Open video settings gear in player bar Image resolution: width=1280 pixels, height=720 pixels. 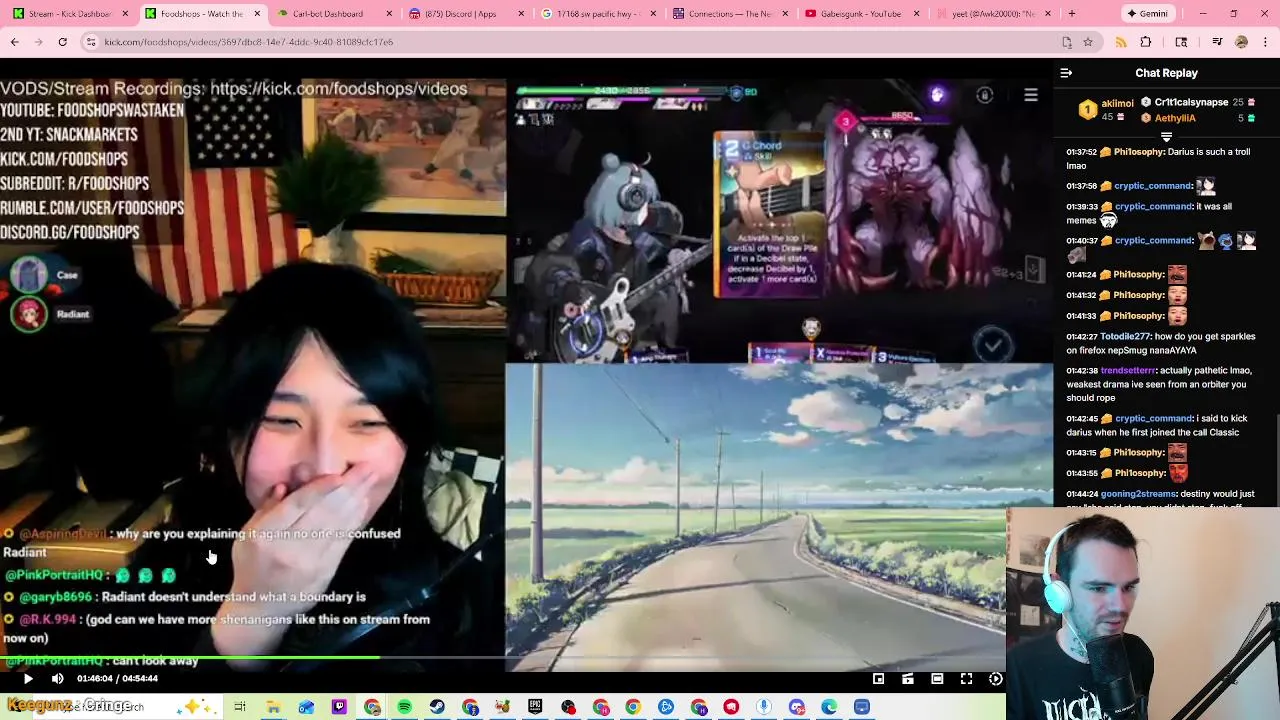(996, 679)
